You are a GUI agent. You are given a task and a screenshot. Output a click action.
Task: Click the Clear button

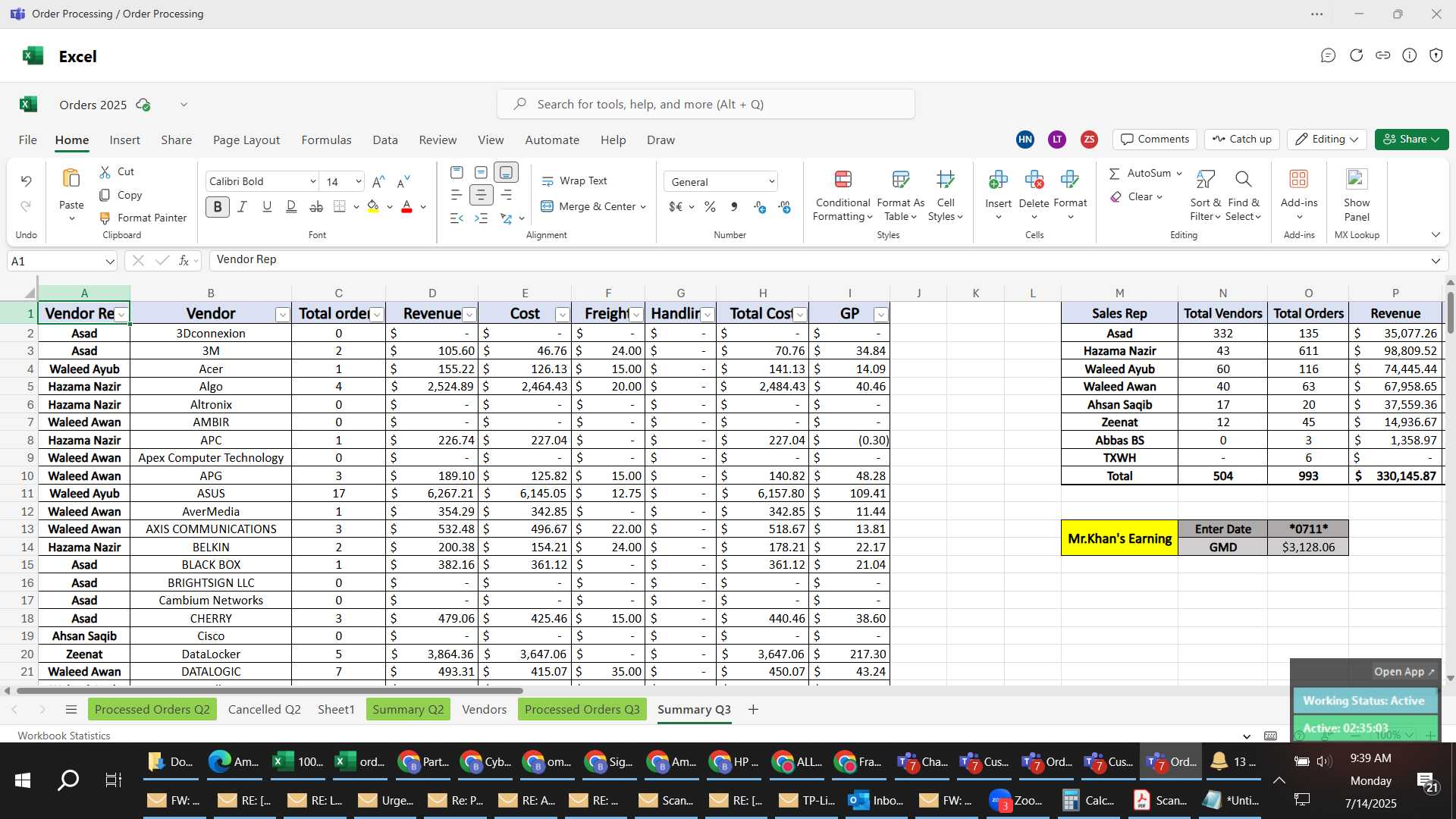click(x=1136, y=197)
